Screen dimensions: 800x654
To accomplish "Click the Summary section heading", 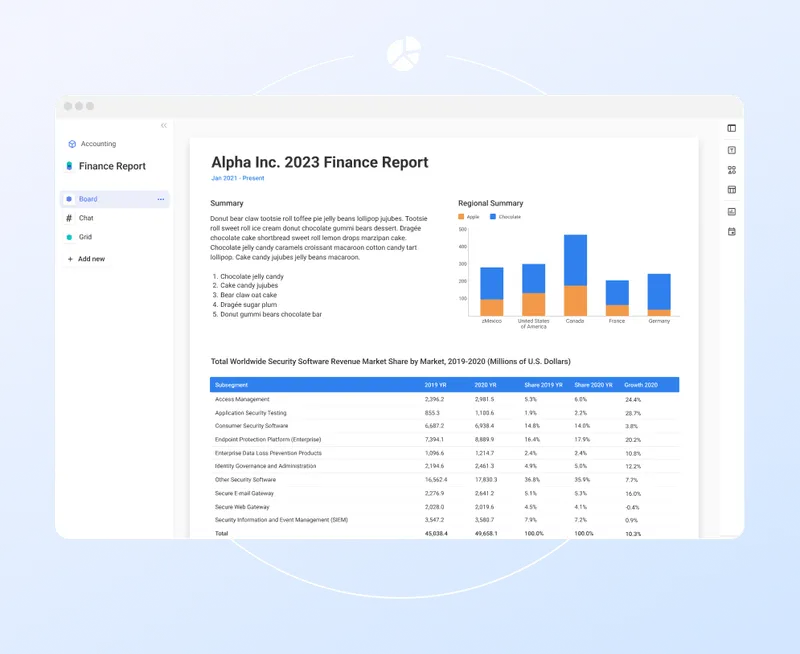I will 227,203.
